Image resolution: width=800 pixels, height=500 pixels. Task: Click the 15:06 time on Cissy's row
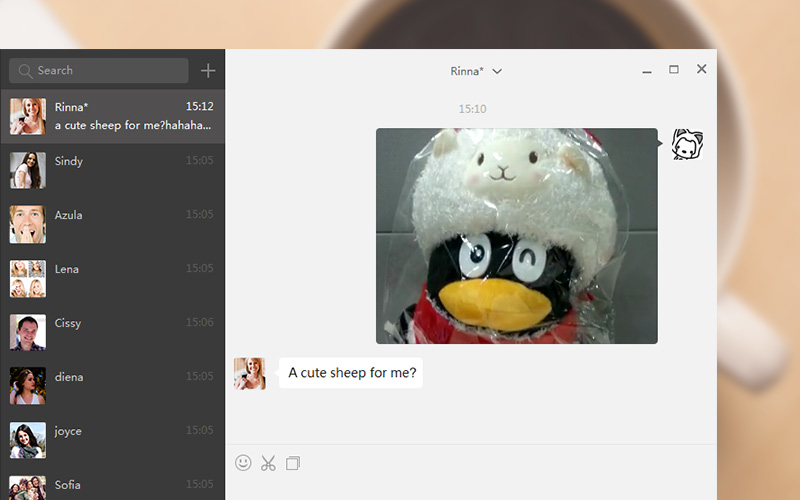[199, 322]
